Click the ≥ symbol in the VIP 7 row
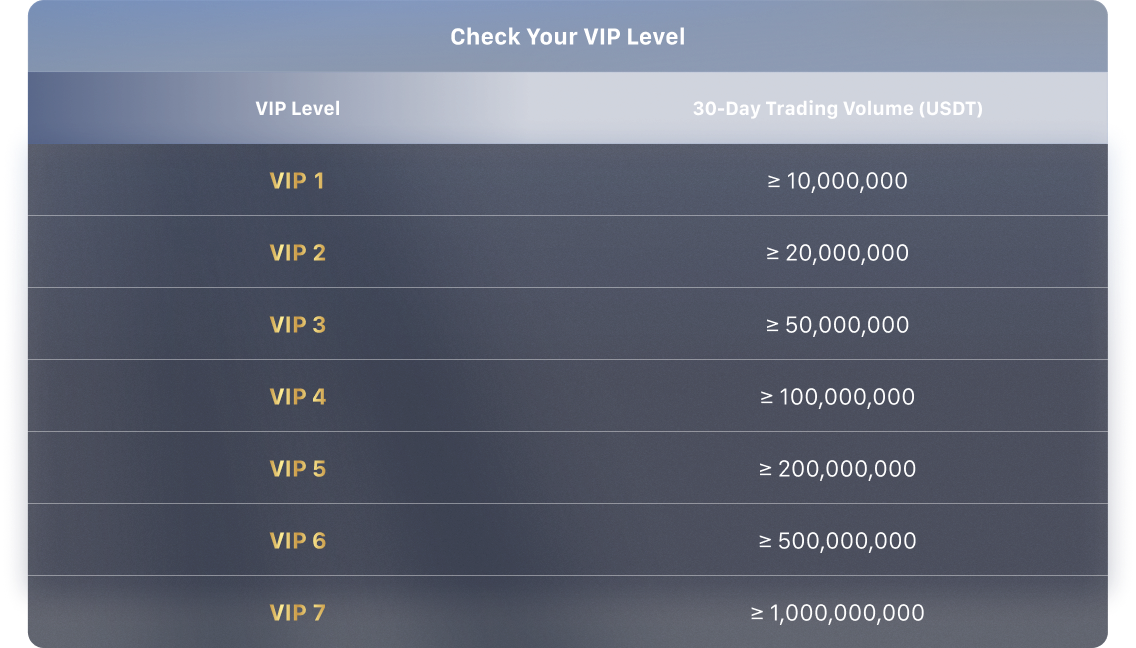 point(757,614)
